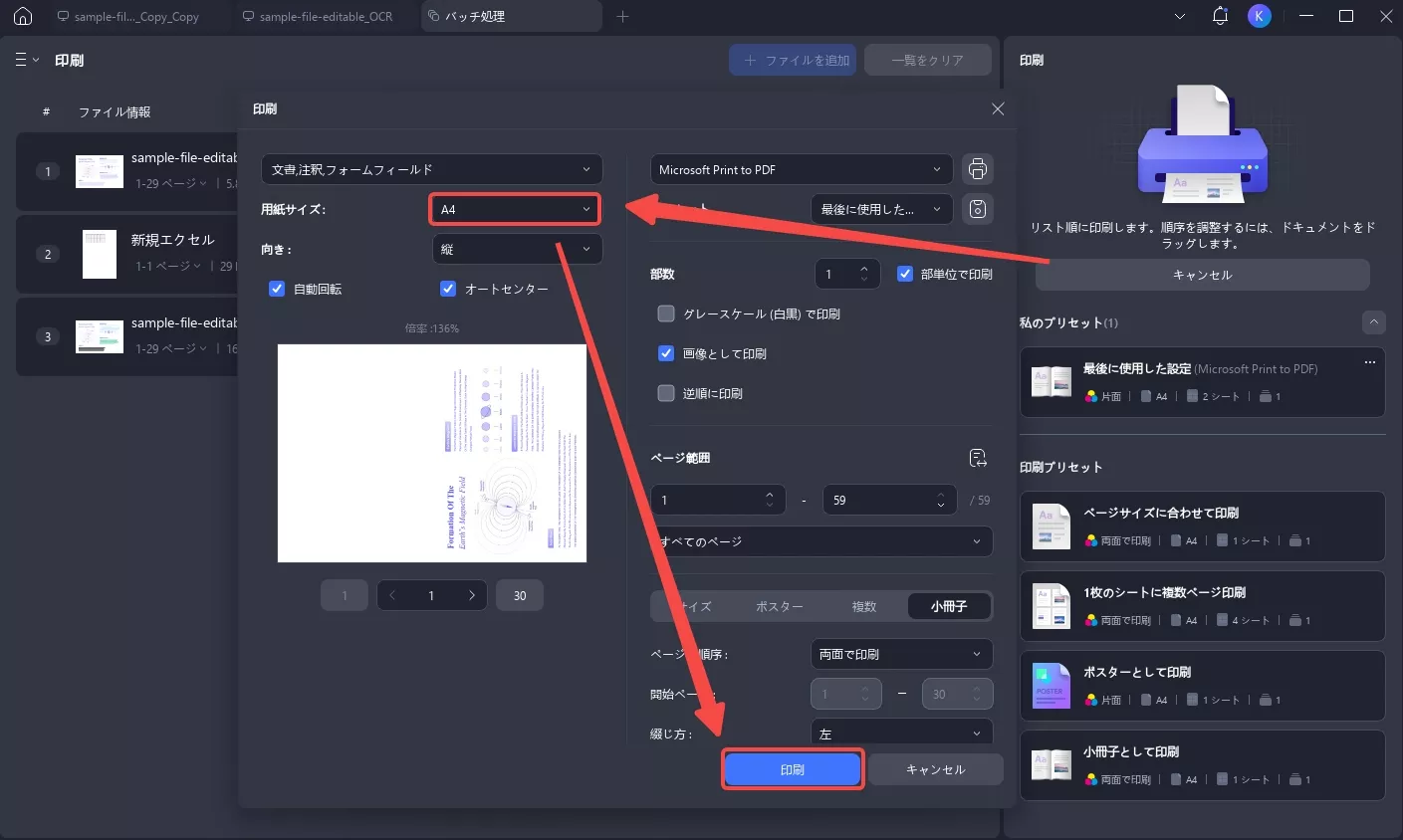The image size is (1403, 840).
Task: Select ポスター print mode tab
Action: click(779, 606)
